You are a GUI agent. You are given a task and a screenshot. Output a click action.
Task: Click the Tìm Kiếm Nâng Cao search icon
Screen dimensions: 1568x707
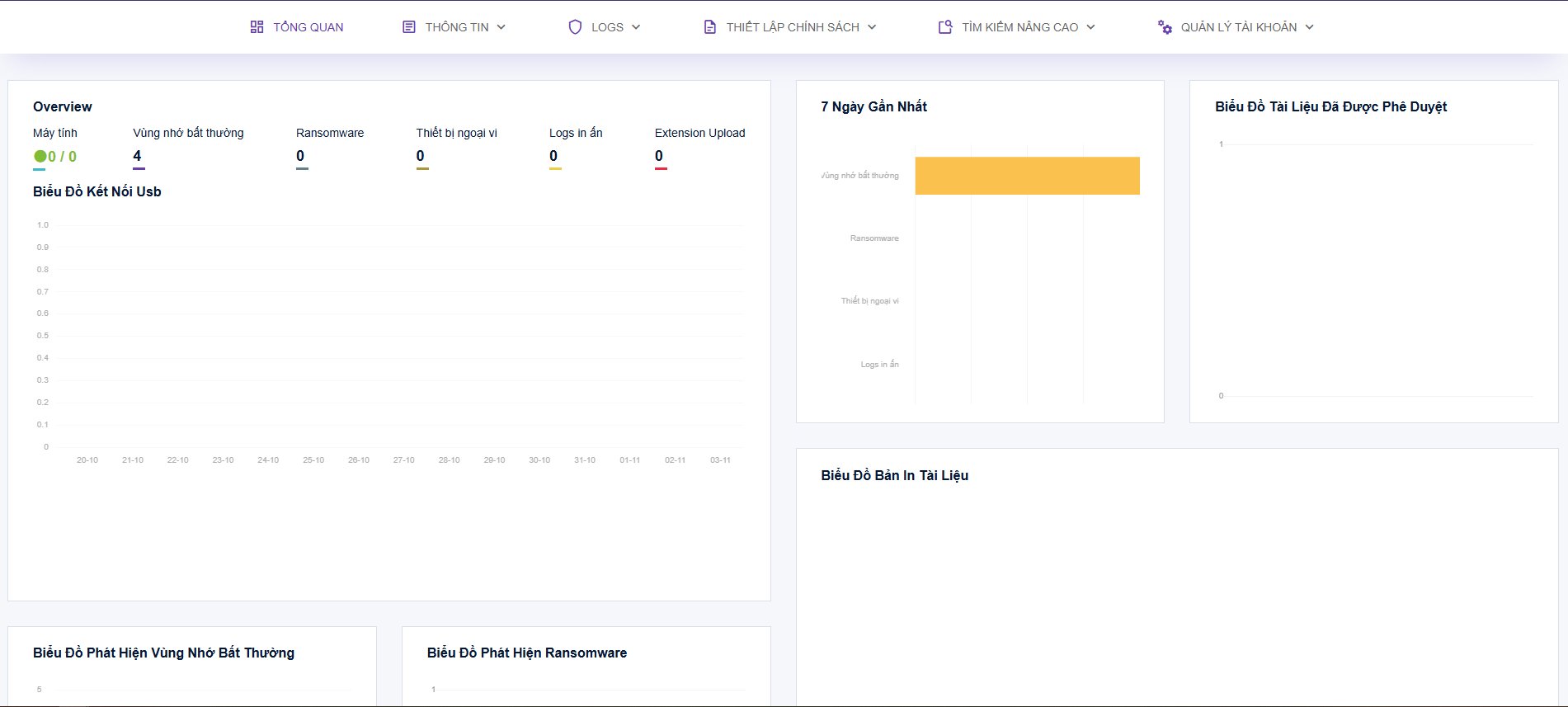(x=945, y=27)
